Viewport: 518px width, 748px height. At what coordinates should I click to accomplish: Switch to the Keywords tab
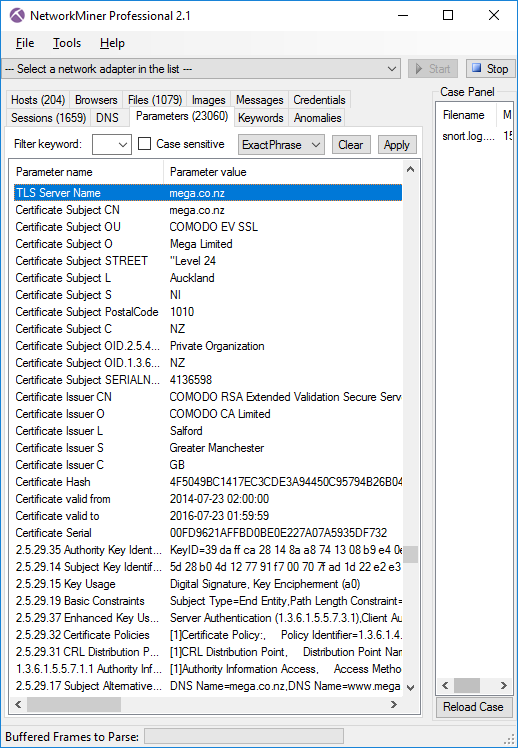pos(261,118)
